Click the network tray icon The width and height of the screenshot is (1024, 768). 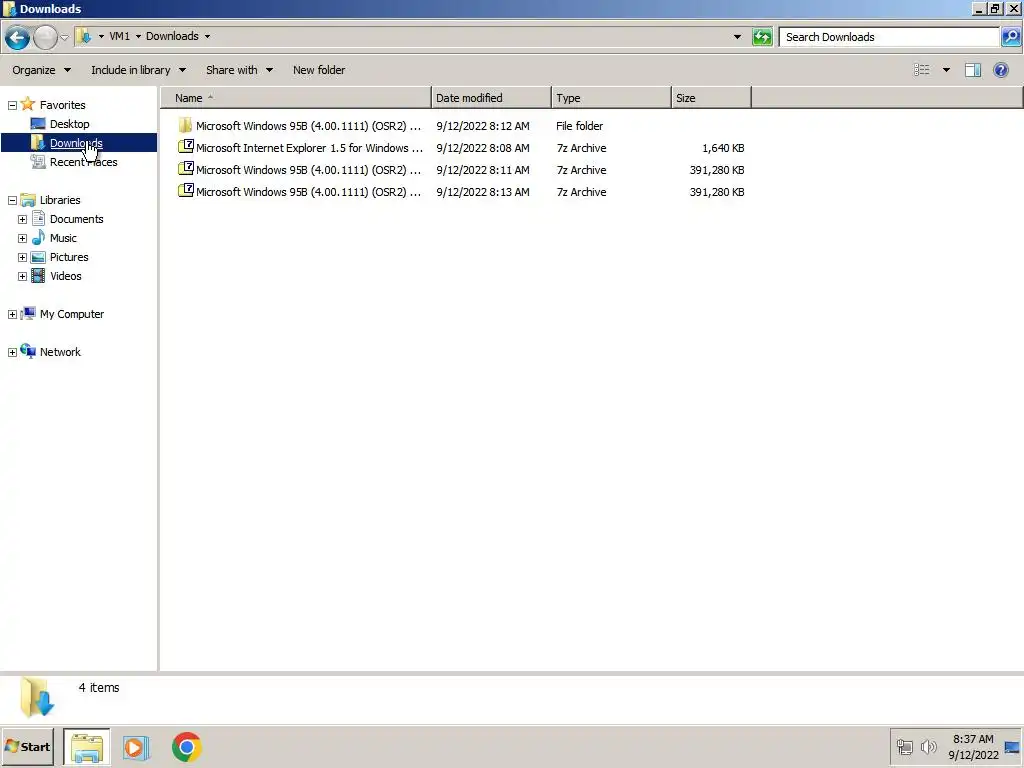point(904,746)
